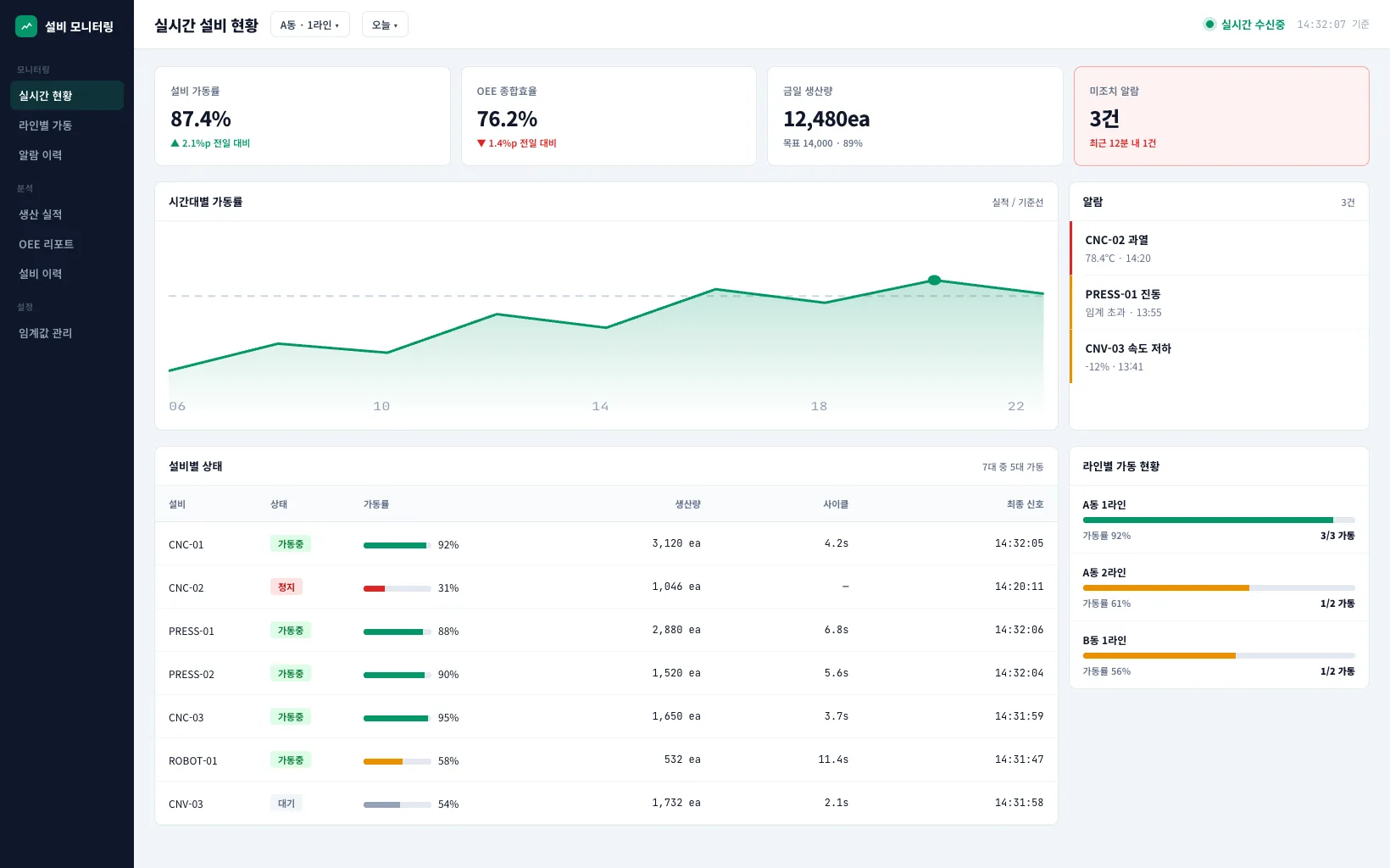This screenshot has width=1390, height=868.
Task: Click the CNC-01 가동률 92% bar
Action: point(398,545)
